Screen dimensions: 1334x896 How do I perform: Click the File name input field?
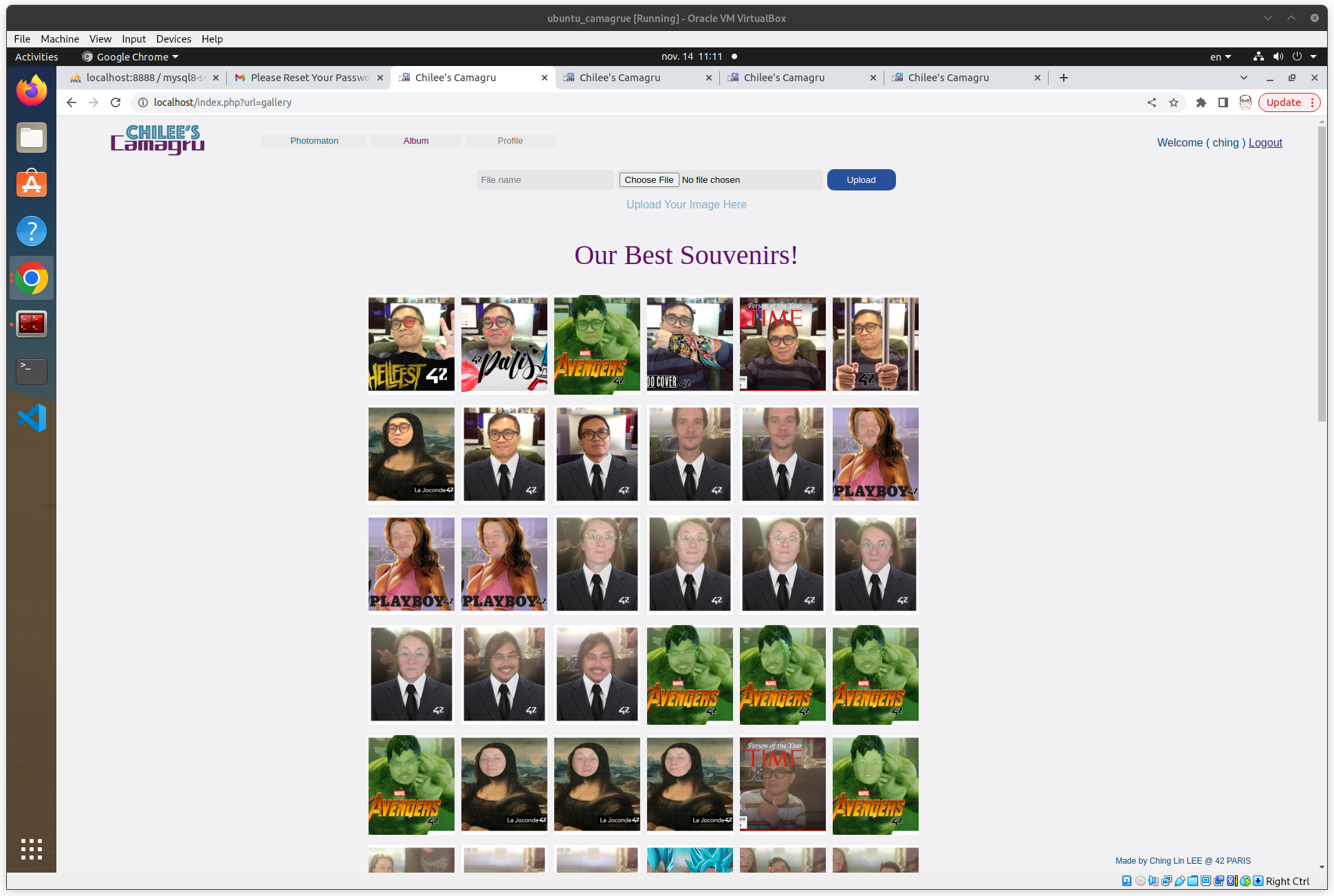click(x=545, y=180)
